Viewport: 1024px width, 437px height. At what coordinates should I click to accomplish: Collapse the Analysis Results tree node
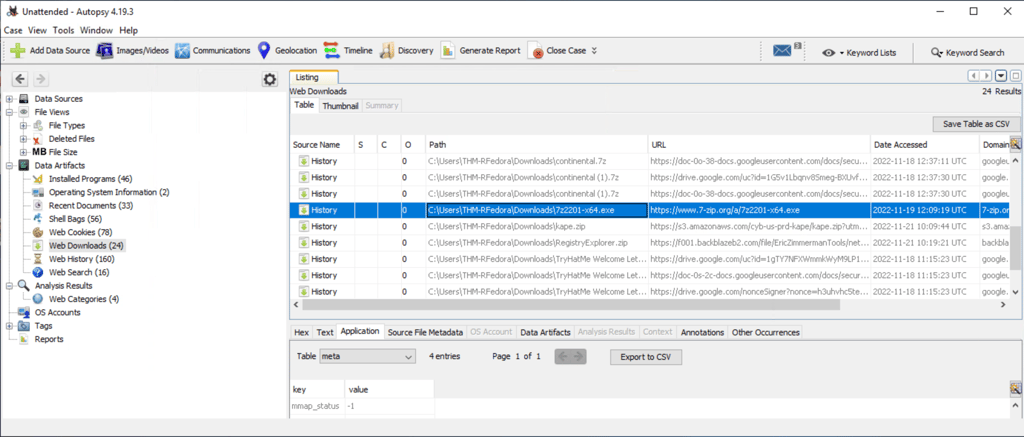click(10, 285)
